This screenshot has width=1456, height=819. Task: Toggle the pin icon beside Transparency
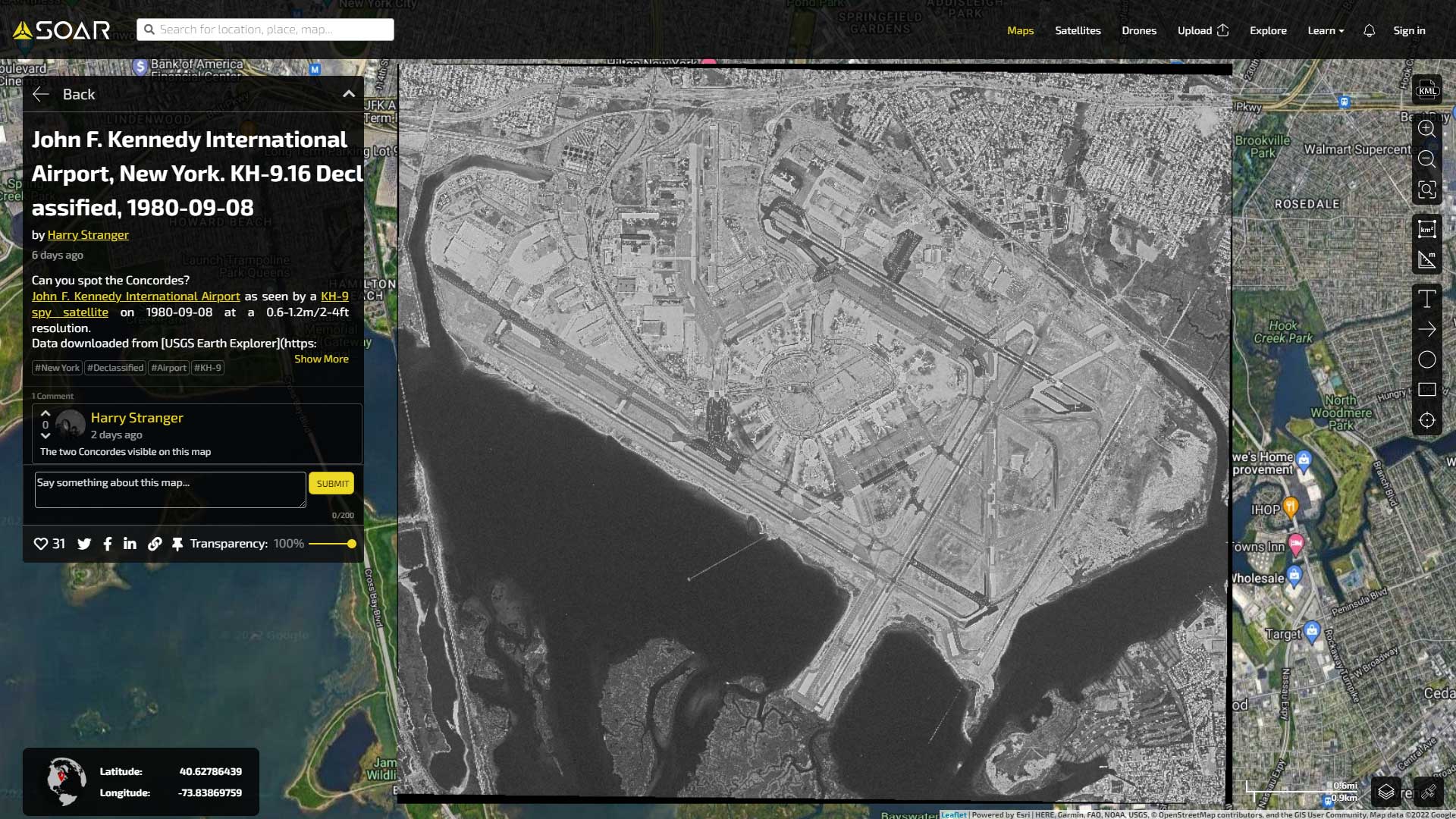(177, 544)
